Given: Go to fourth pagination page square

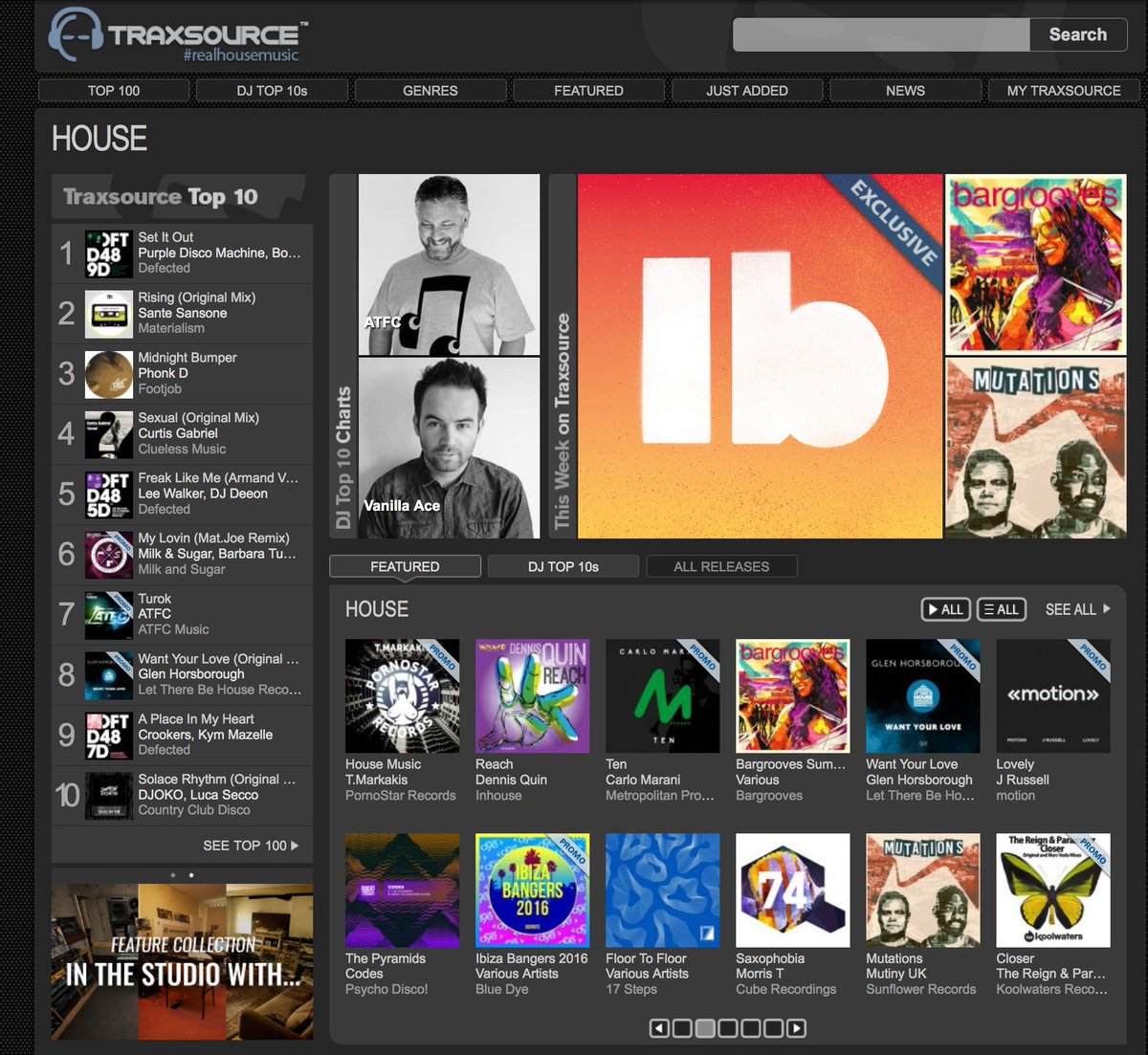Looking at the screenshot, I should [751, 1028].
